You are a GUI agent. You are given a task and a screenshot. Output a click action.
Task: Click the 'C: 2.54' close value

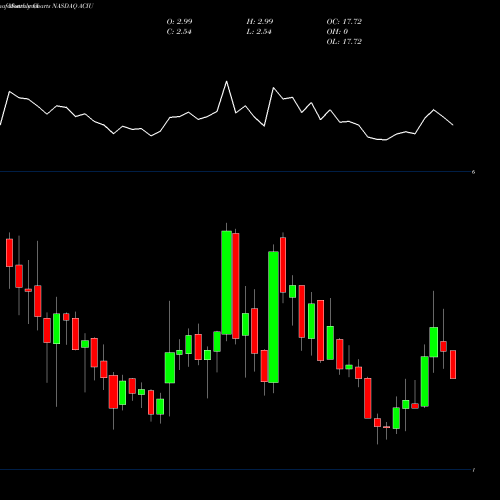point(179,32)
